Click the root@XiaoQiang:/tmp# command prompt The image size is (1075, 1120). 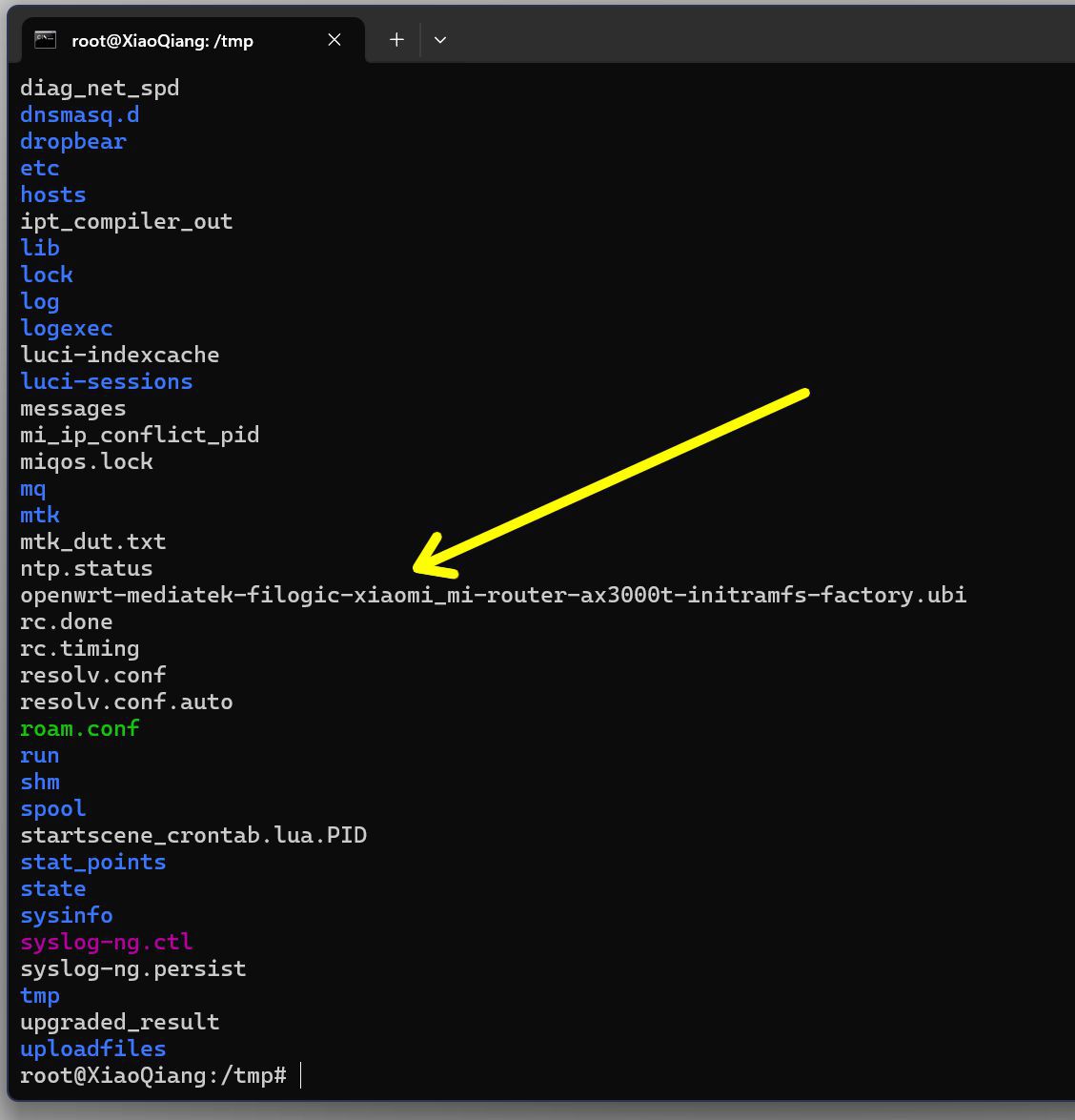[x=152, y=1076]
